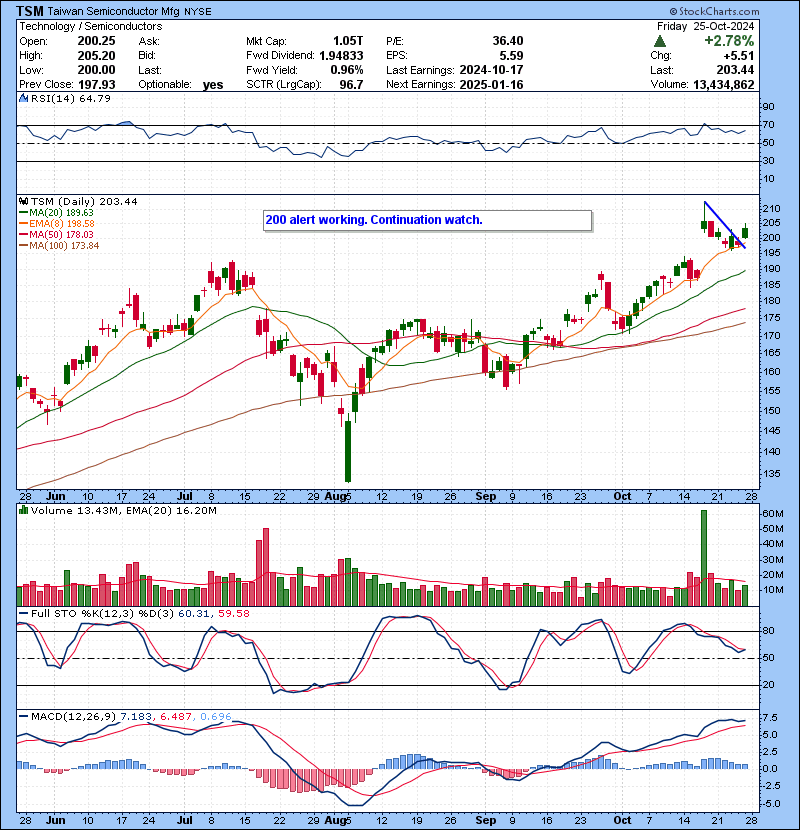Click the EMA(20) 16.20M volume label

(172, 511)
